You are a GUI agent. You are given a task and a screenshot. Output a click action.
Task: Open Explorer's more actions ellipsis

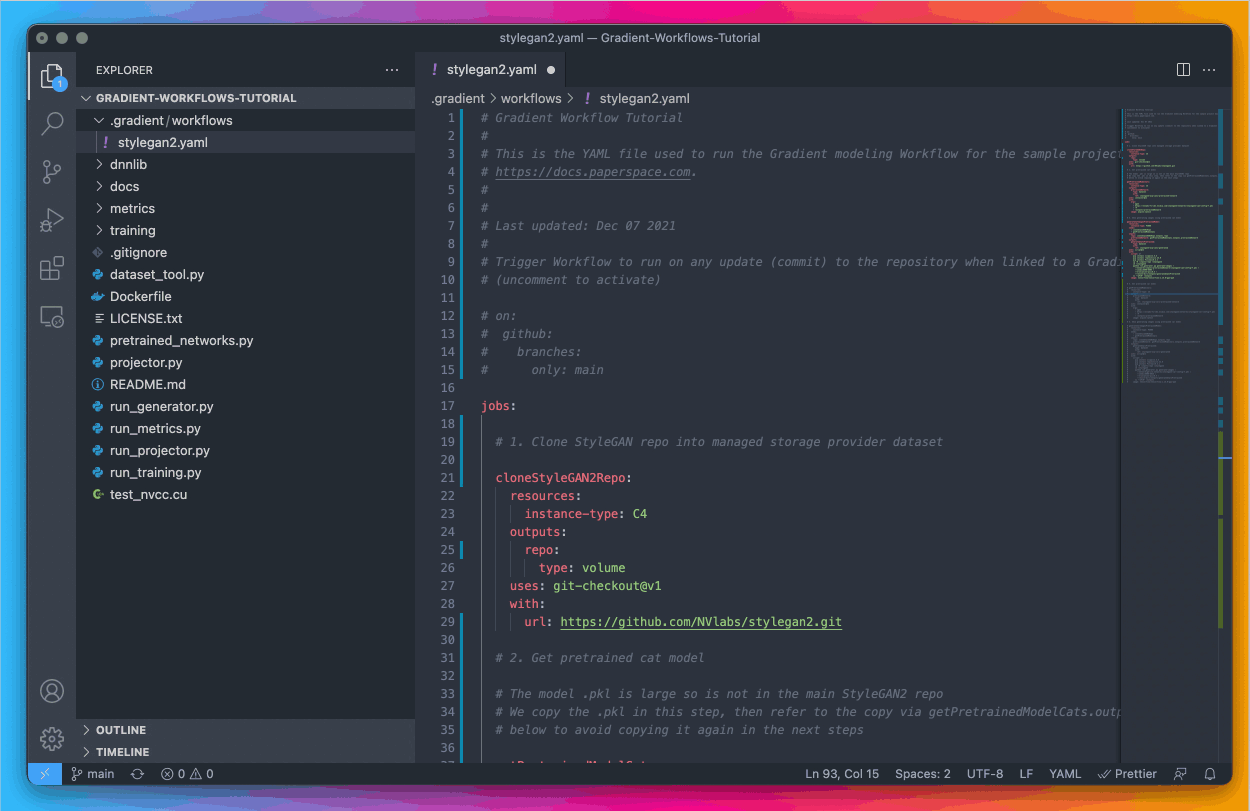392,70
